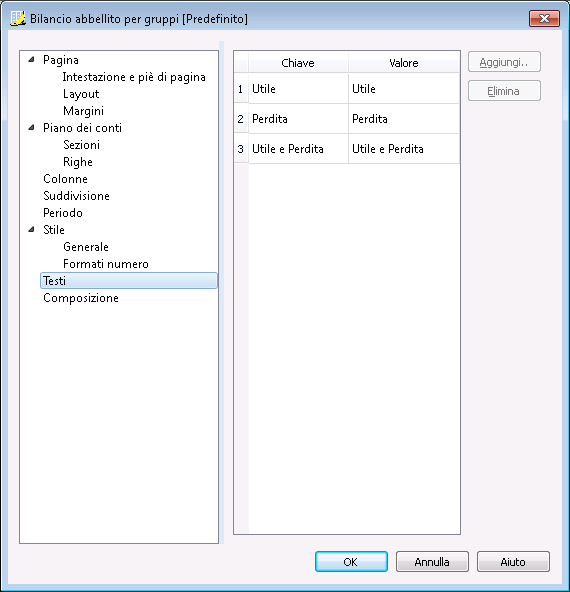Cancel with the Annulla button
The image size is (570, 592).
click(432, 562)
